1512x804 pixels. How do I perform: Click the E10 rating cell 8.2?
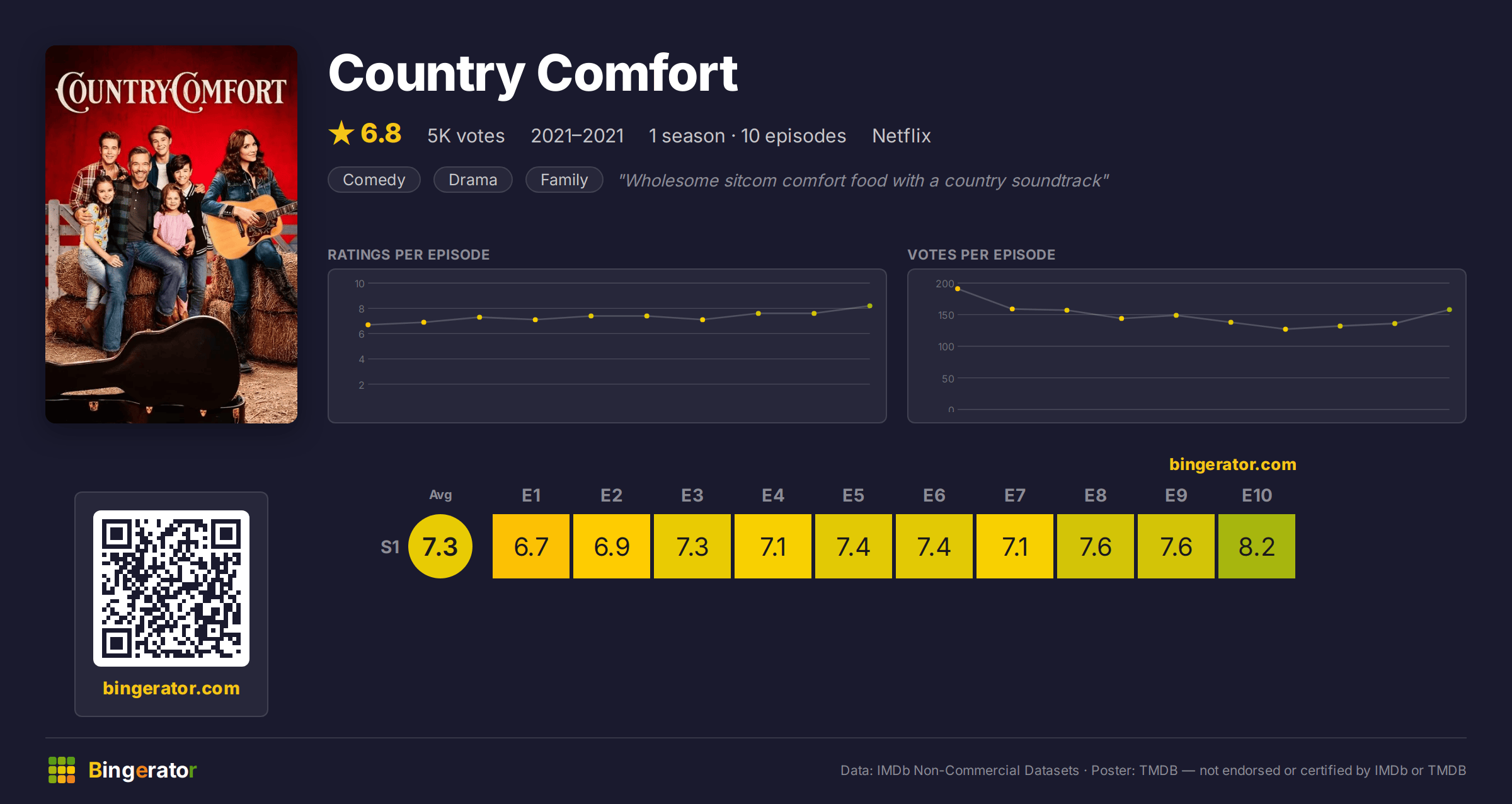coord(1257,546)
